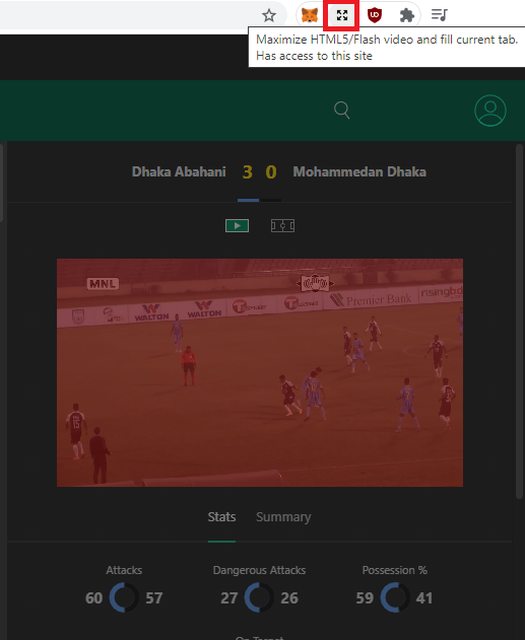Image resolution: width=525 pixels, height=640 pixels.
Task: Select the Stats tab
Action: (222, 517)
